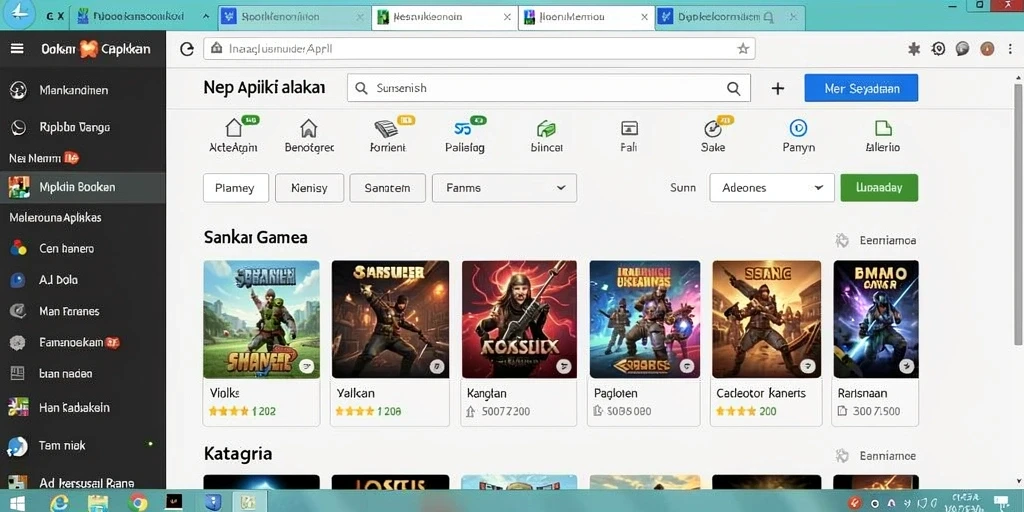Click the green Lupaaday button

point(879,188)
